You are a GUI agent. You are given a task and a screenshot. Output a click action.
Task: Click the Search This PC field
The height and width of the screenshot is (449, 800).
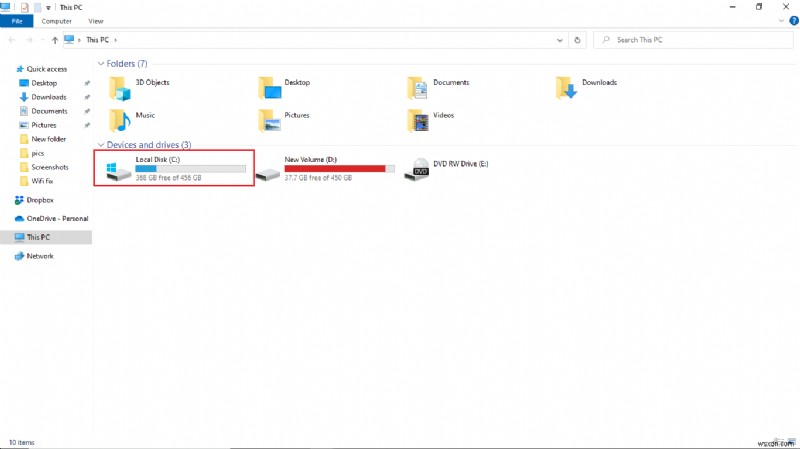(x=693, y=40)
